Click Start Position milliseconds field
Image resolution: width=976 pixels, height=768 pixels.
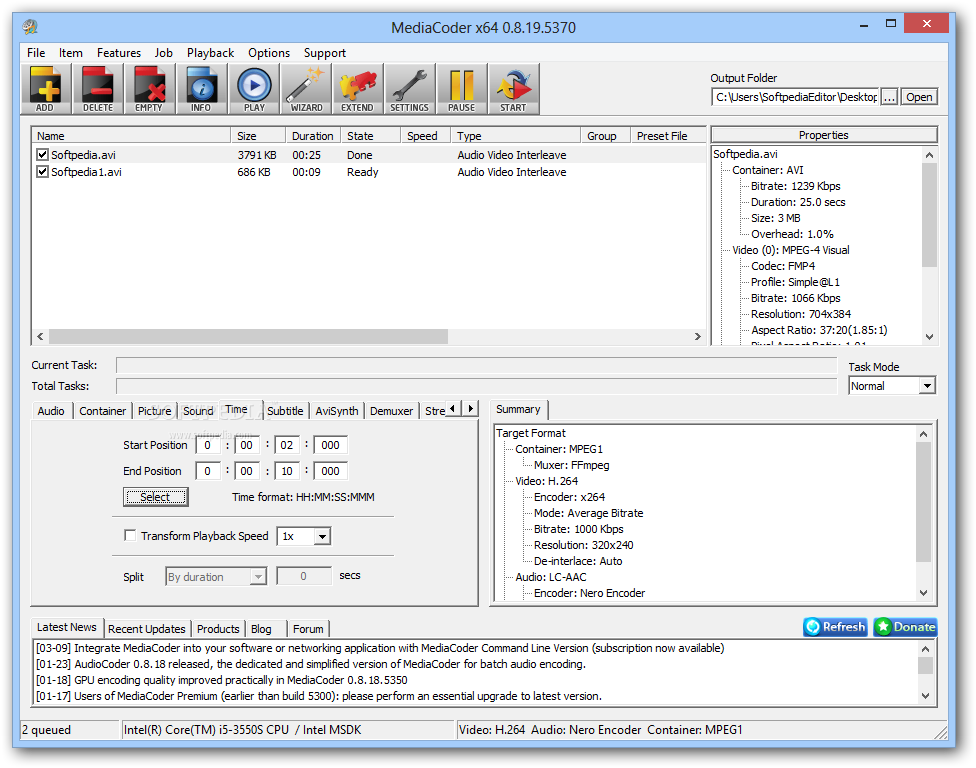click(x=331, y=445)
